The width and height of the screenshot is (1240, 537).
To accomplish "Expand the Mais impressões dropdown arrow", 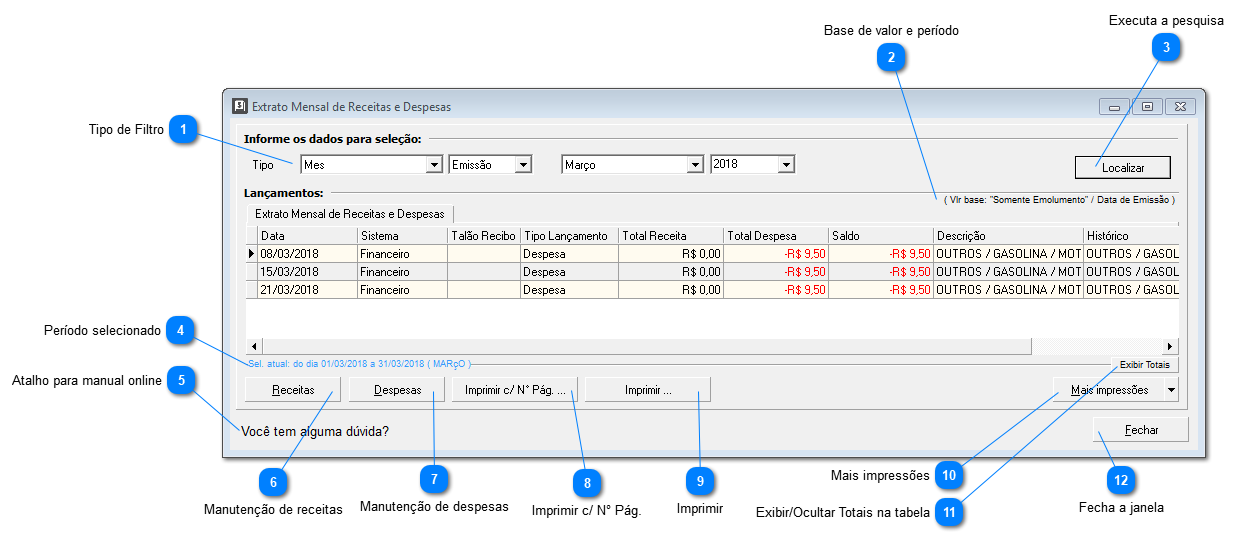I will pos(1171,390).
